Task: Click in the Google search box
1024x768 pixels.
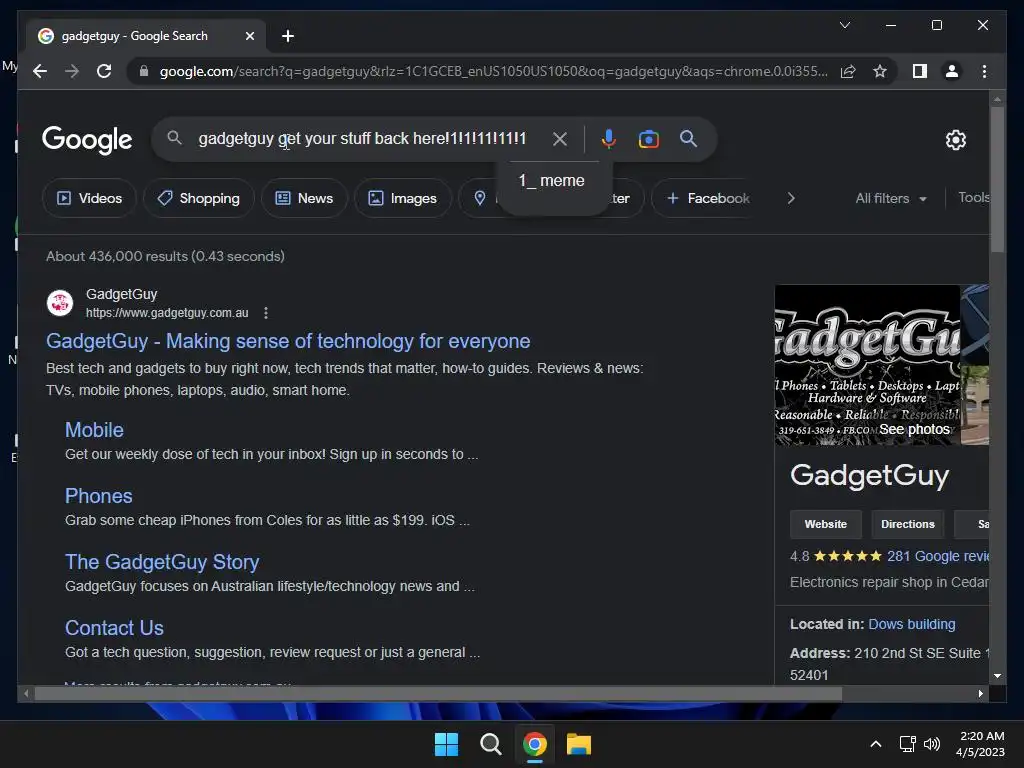Action: (362, 138)
